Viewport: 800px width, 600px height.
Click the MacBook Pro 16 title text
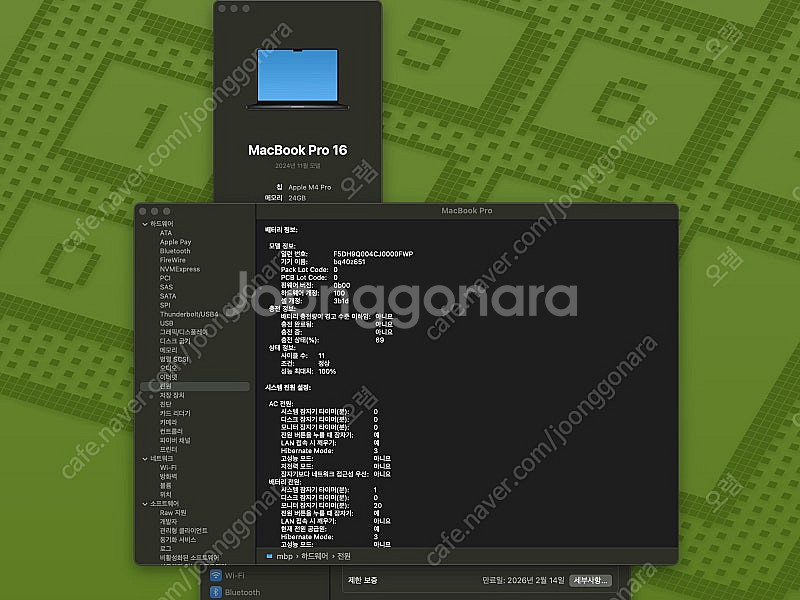tap(297, 150)
